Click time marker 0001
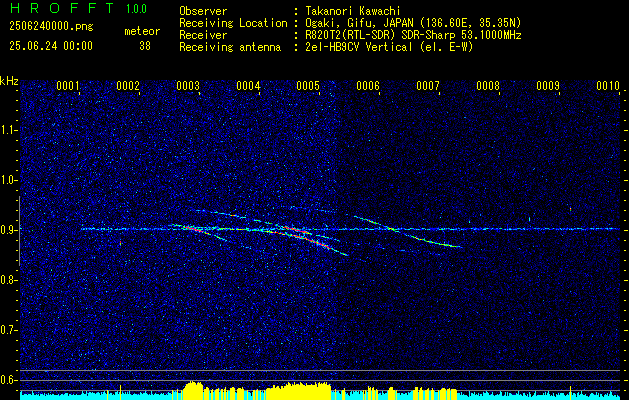Image resolution: width=629 pixels, height=400 pixels. pyautogui.click(x=68, y=86)
